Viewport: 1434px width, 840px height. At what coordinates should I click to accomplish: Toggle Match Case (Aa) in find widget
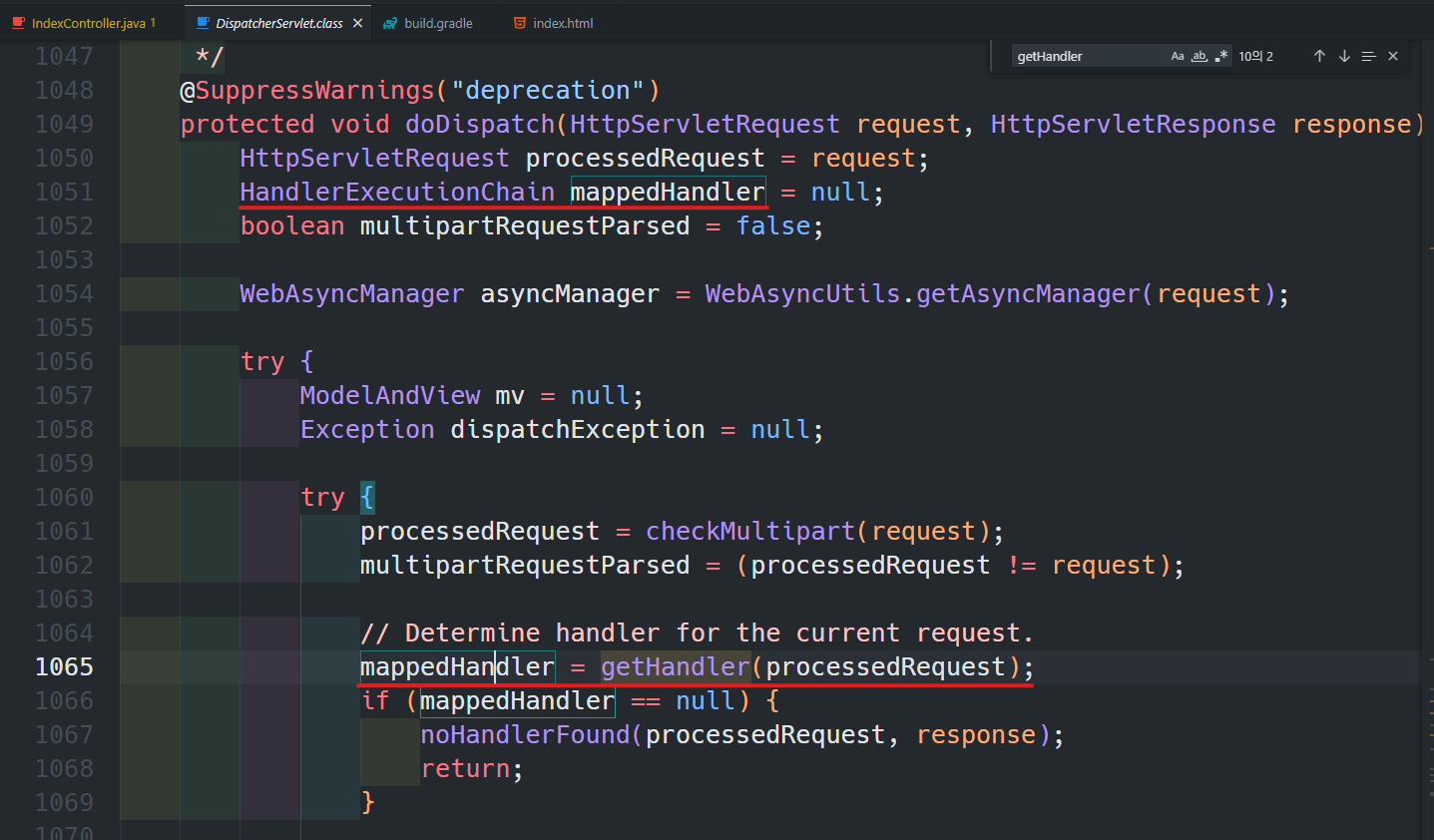[1178, 56]
